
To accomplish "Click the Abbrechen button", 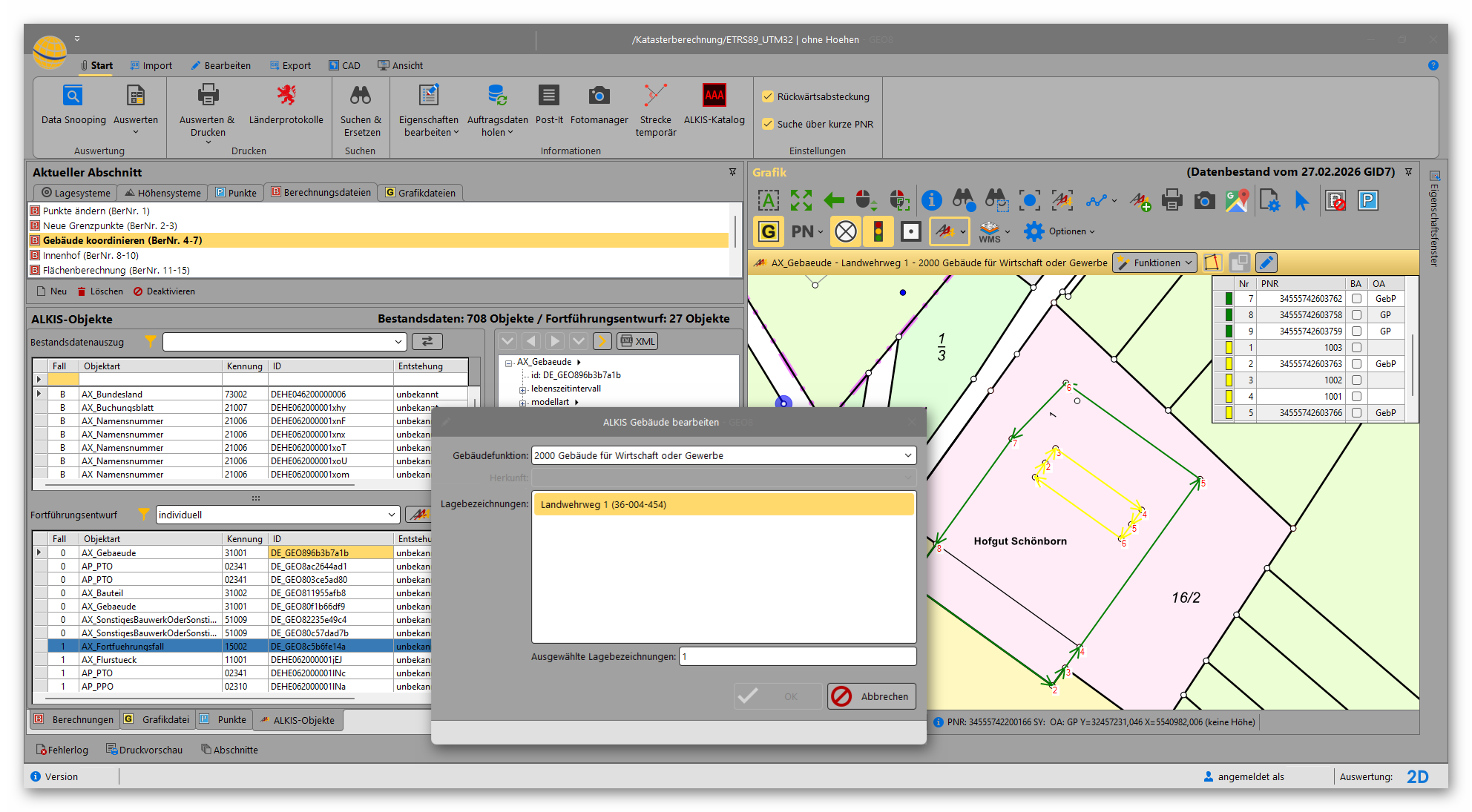I will pyautogui.click(x=872, y=696).
